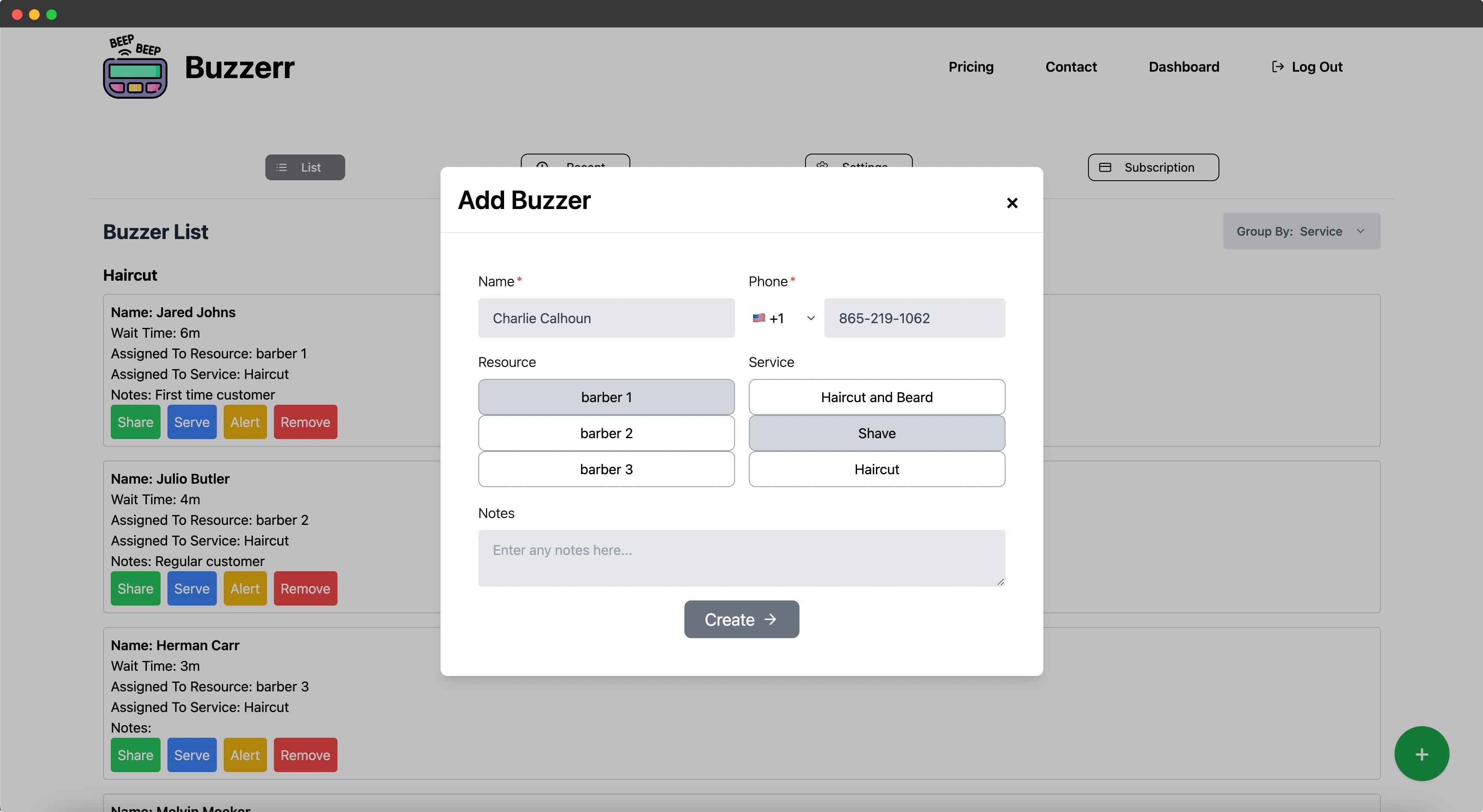Select barber 2 as the resource

click(606, 433)
